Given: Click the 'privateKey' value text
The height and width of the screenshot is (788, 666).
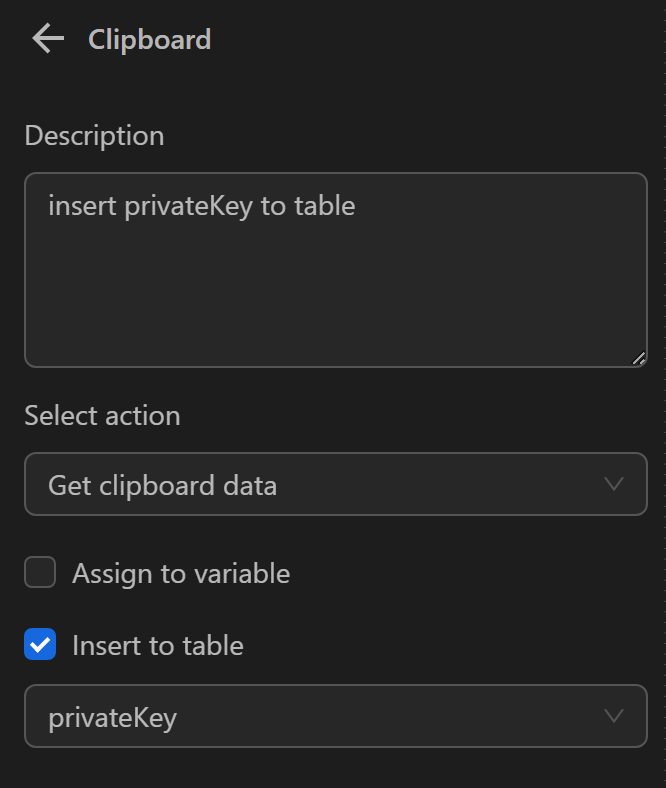Looking at the screenshot, I should coord(112,717).
